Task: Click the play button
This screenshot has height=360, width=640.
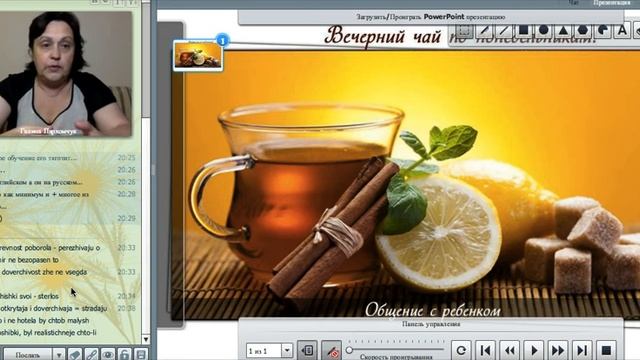Action: click(x=534, y=350)
